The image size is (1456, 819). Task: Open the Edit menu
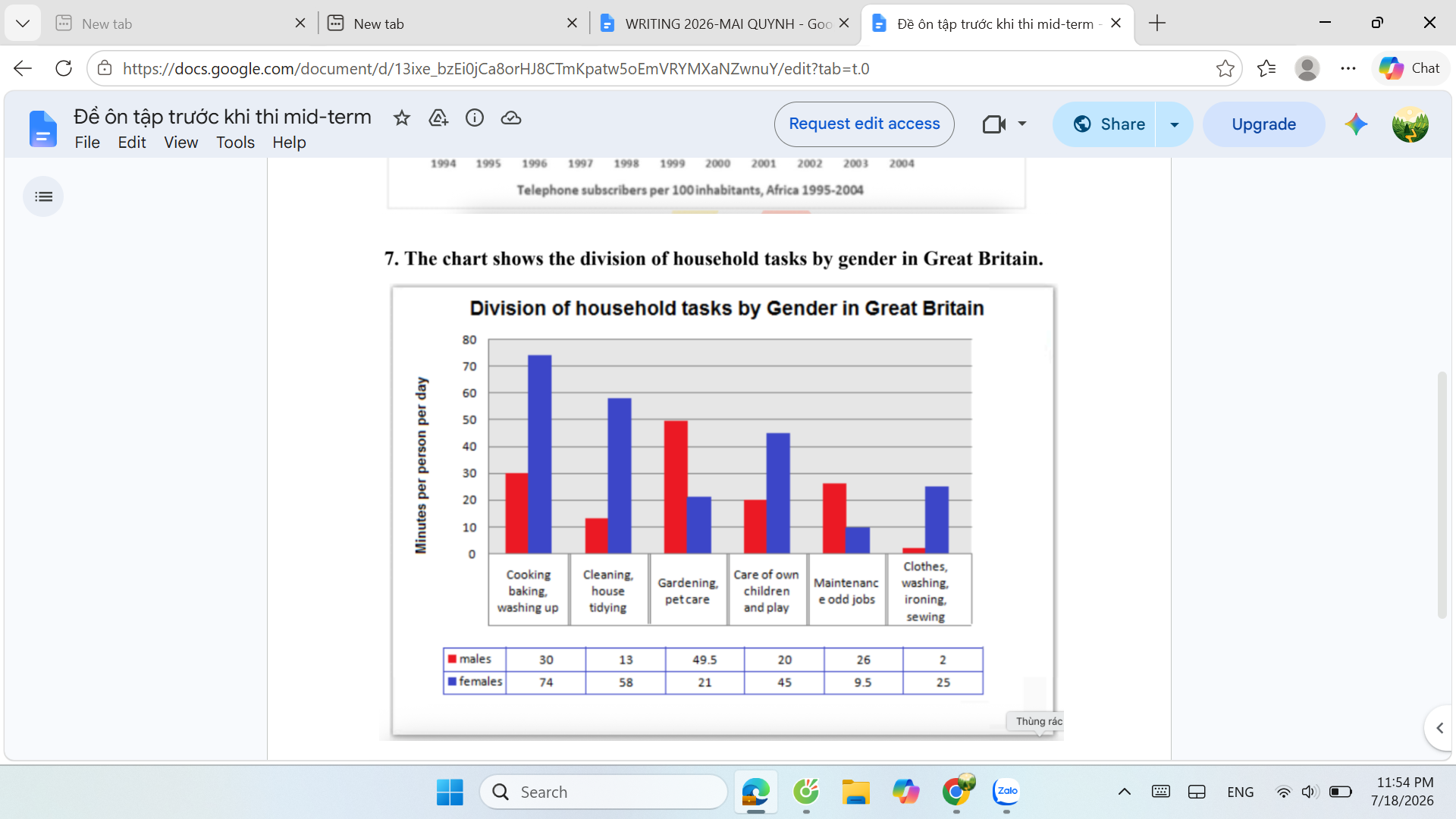point(132,143)
